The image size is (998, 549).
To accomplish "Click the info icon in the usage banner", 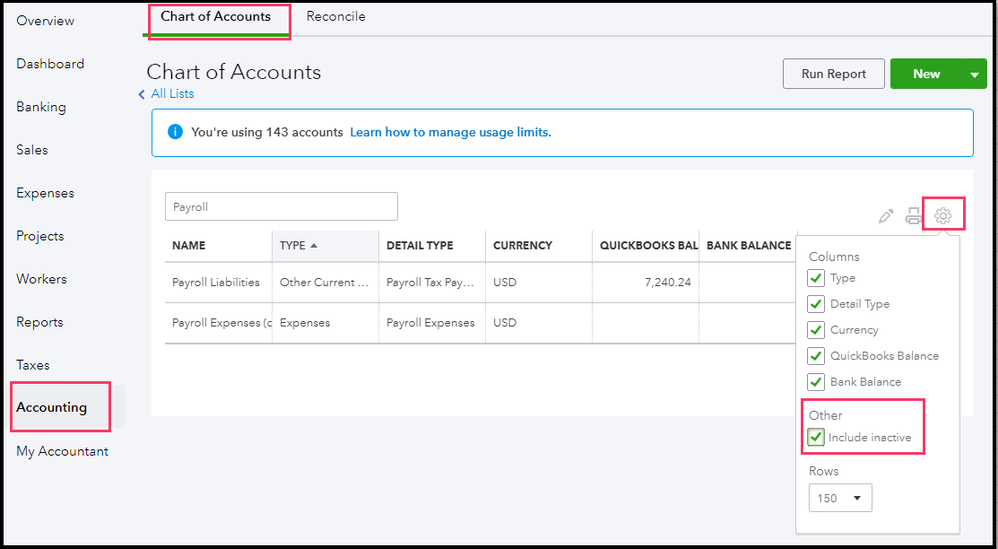I will tap(174, 132).
